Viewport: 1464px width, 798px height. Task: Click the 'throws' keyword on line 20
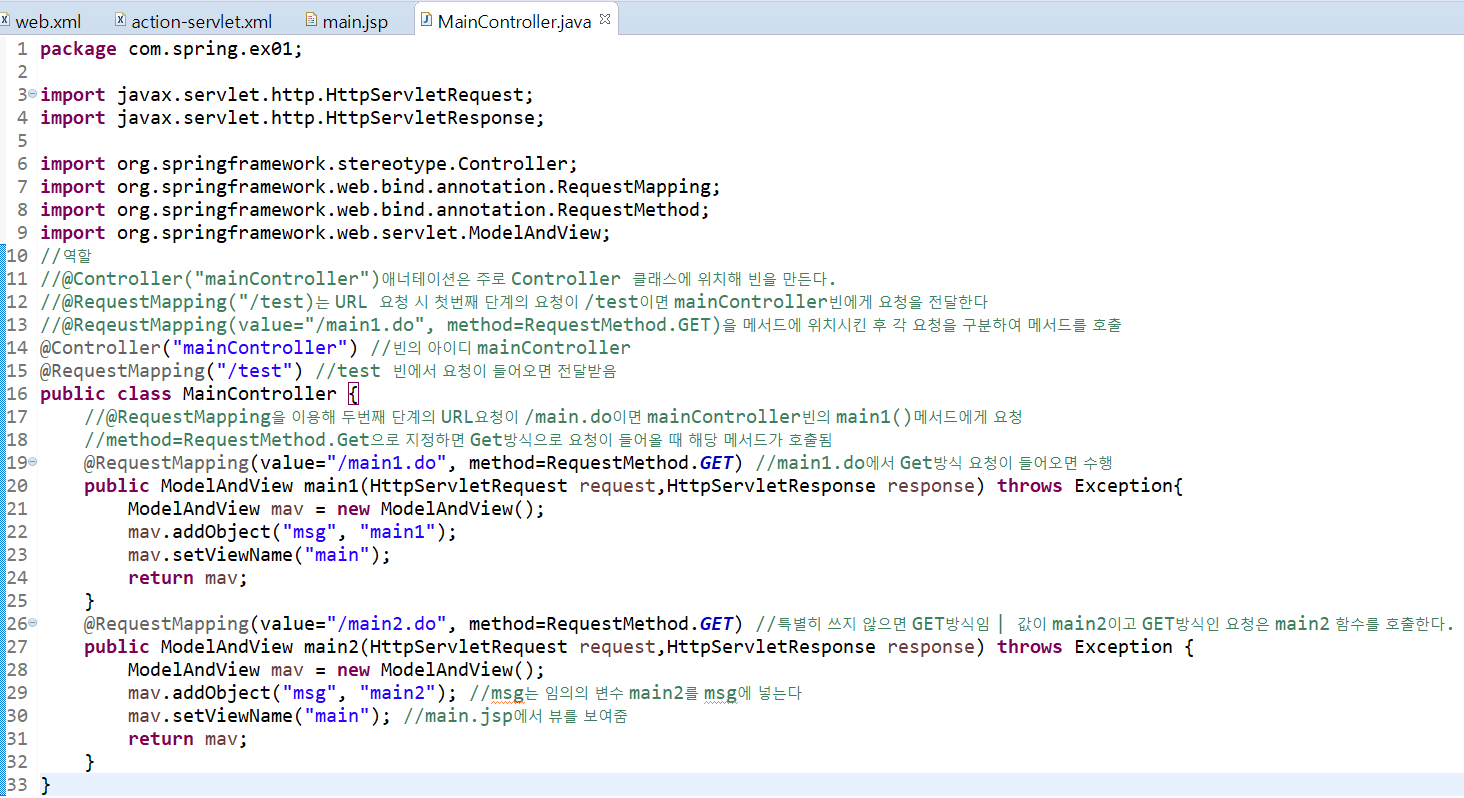click(1030, 486)
